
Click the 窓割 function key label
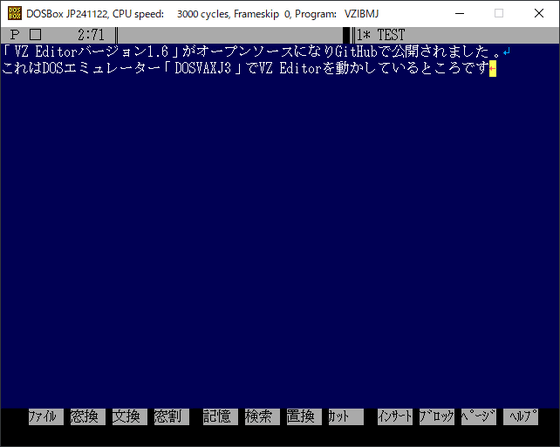171,417
